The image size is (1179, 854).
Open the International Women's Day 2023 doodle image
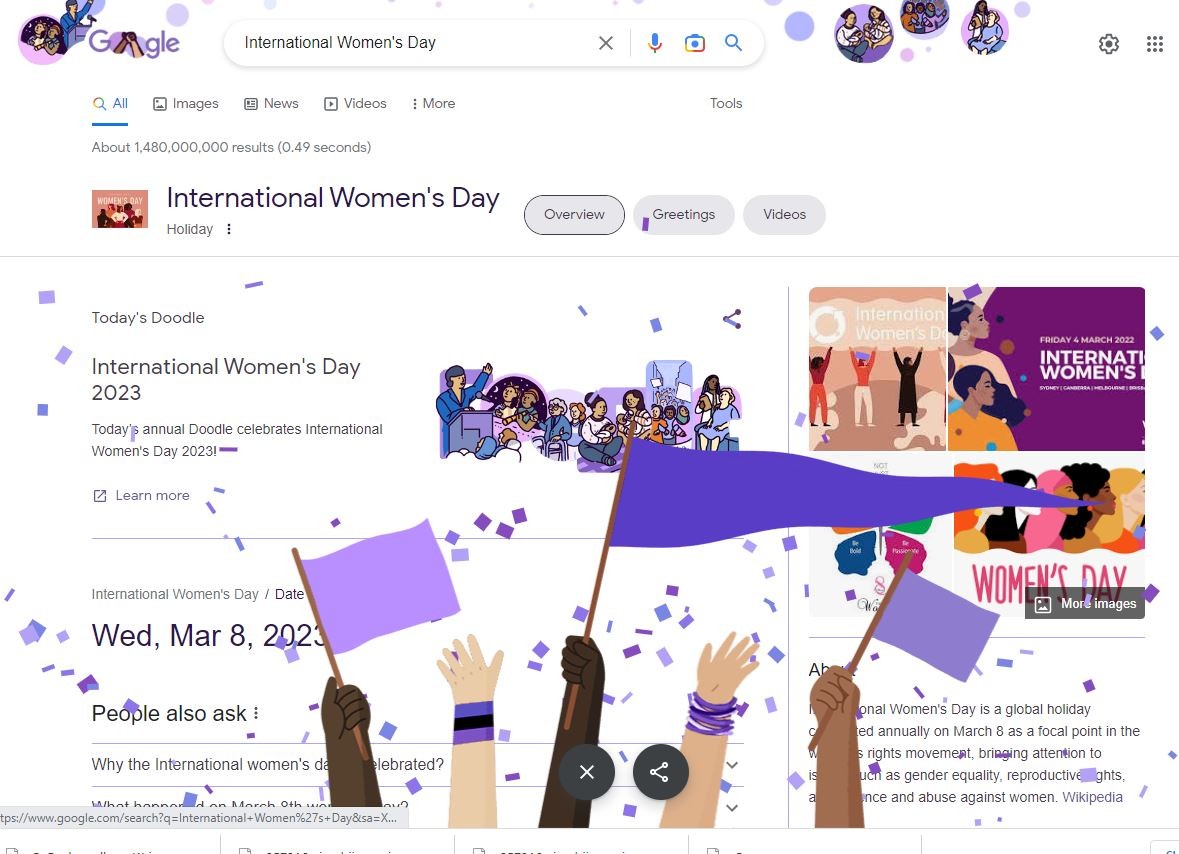[589, 415]
